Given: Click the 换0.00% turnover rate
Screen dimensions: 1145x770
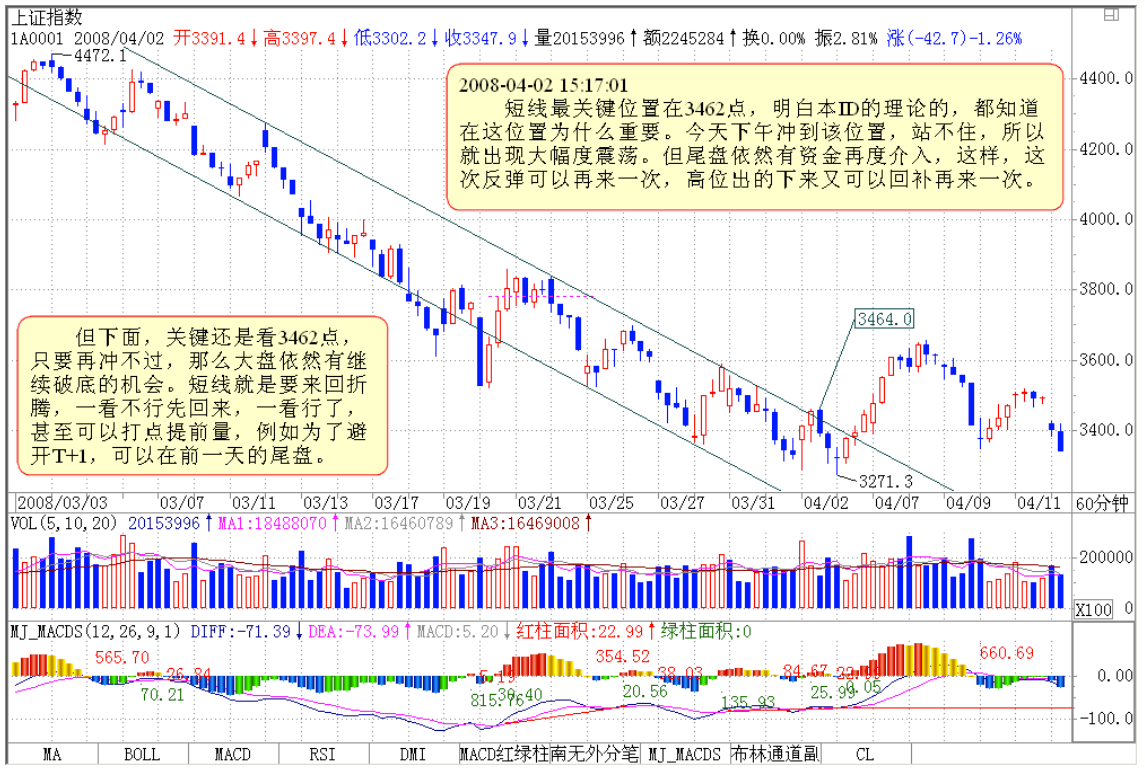Looking at the screenshot, I should pyautogui.click(x=774, y=38).
